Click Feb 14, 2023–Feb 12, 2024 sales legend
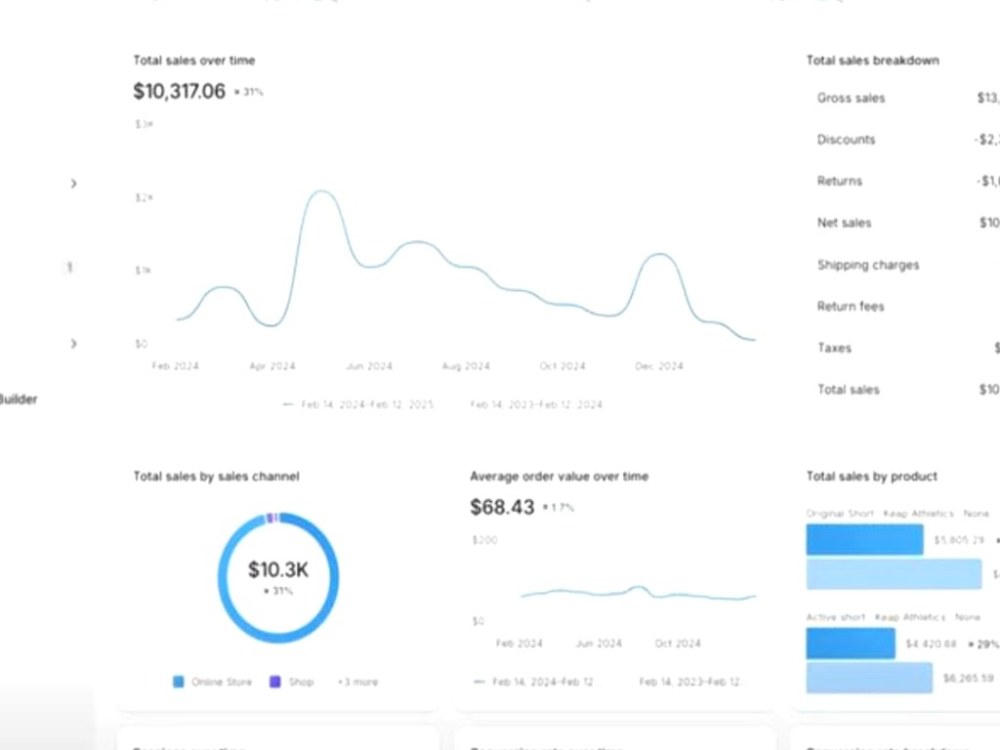Screen dimensions: 1000x750 [536, 404]
